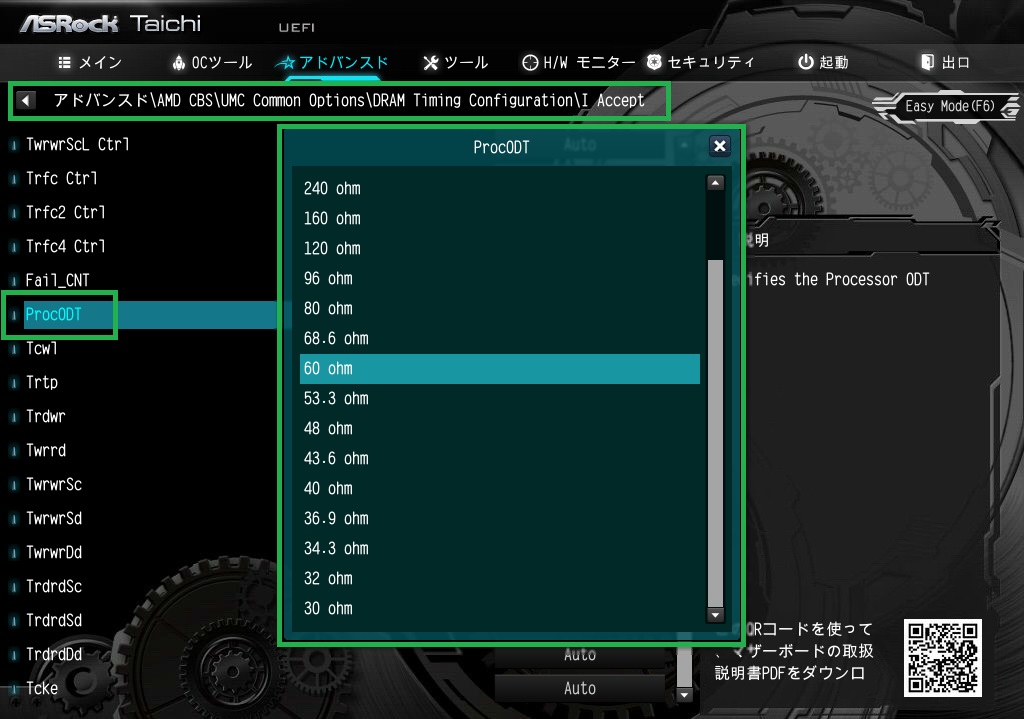Select Trfc Ctrl setting
Screen dimensions: 1024x719
click(x=61, y=178)
